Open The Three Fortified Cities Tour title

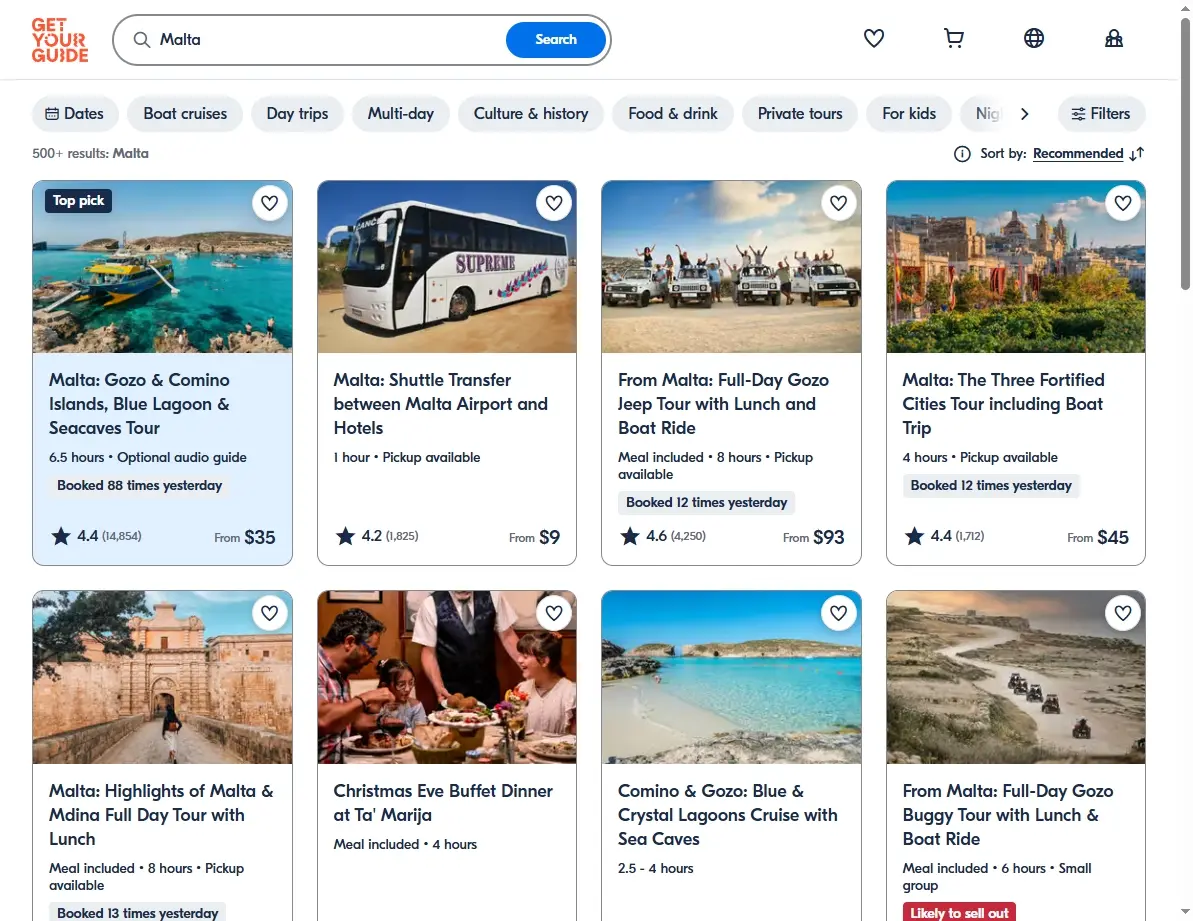point(1003,404)
